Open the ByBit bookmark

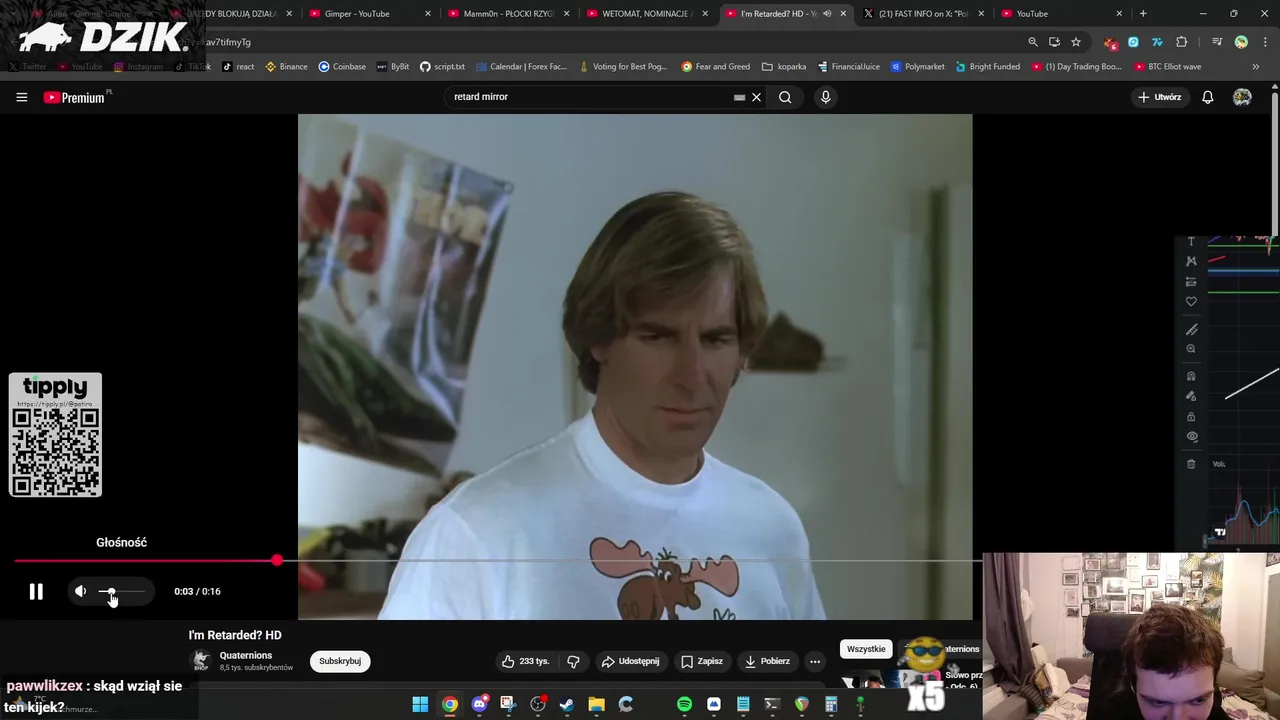pyautogui.click(x=393, y=66)
